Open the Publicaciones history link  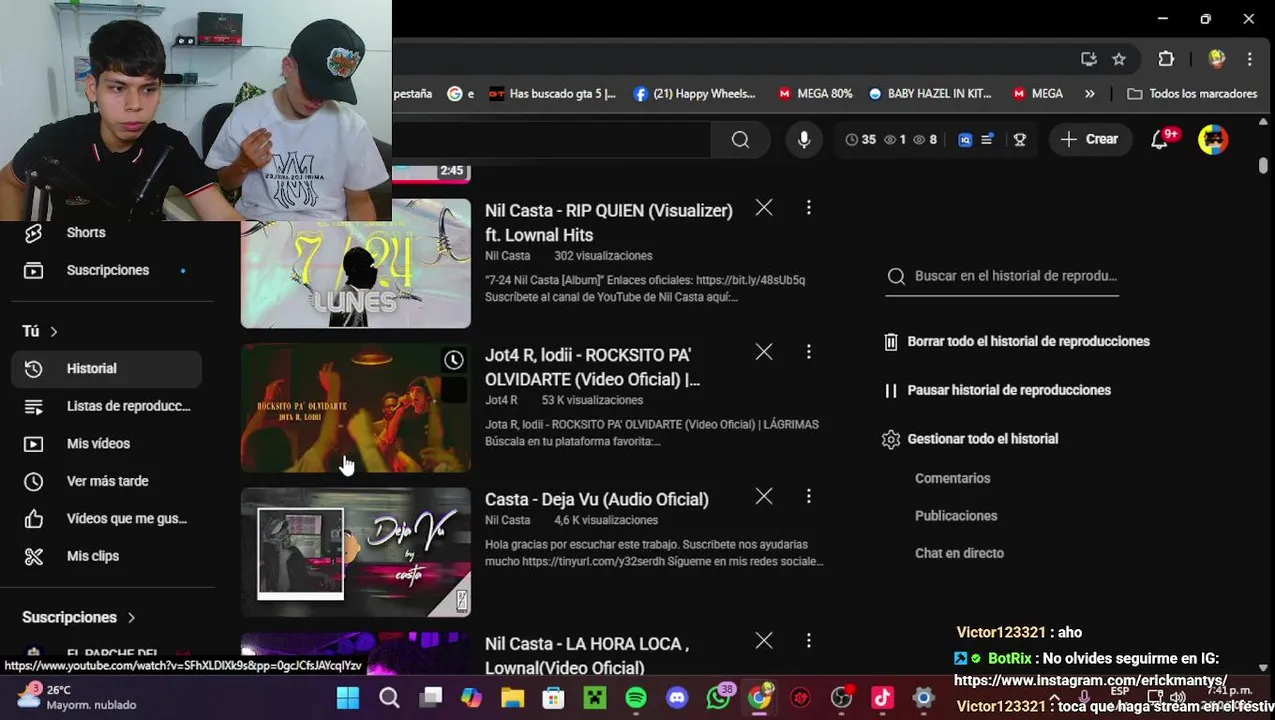(956, 516)
